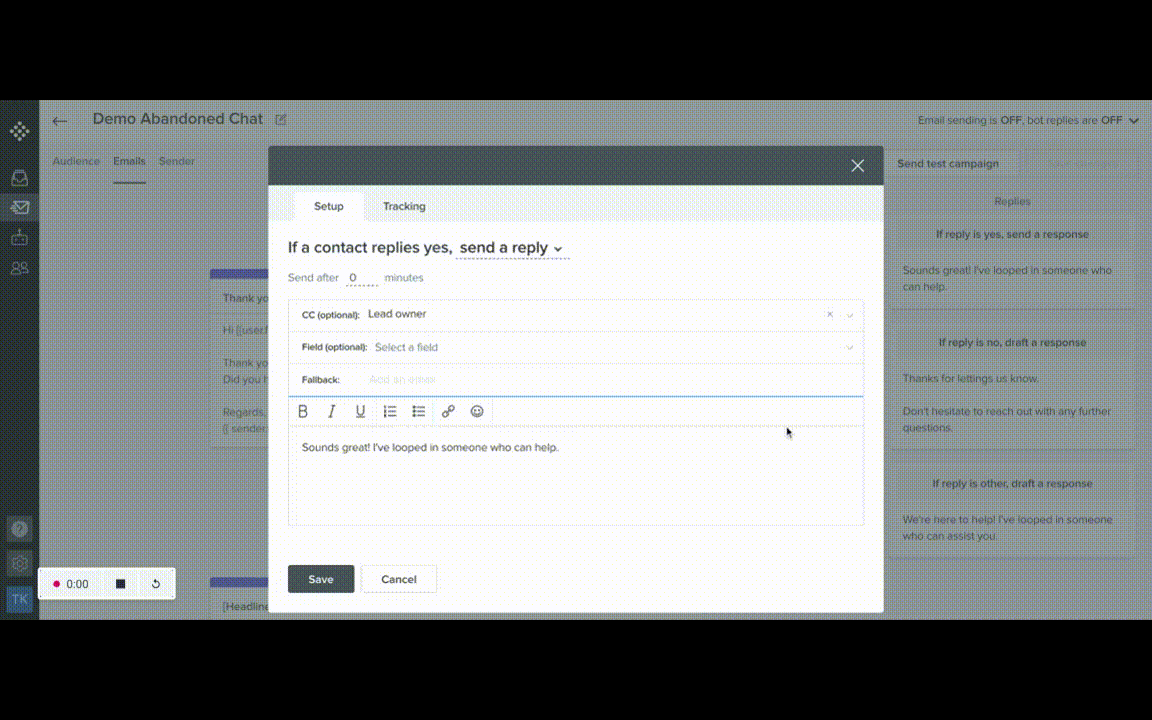The height and width of the screenshot is (720, 1152).
Task: Stop the screen recording
Action: (x=120, y=584)
